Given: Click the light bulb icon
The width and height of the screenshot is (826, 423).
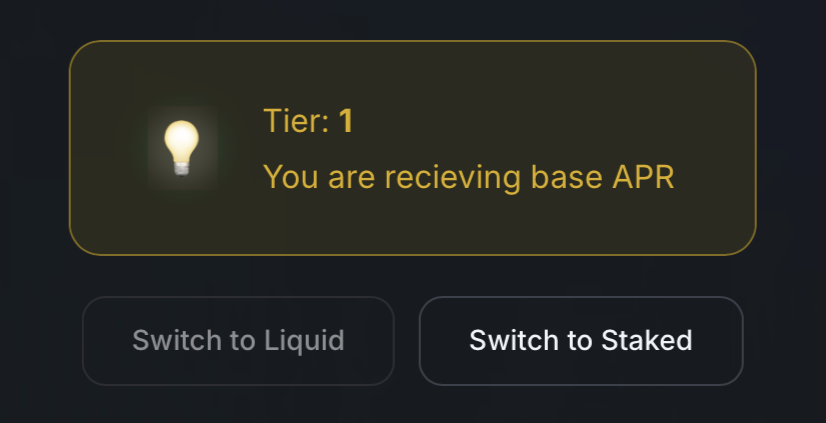Looking at the screenshot, I should click(182, 147).
